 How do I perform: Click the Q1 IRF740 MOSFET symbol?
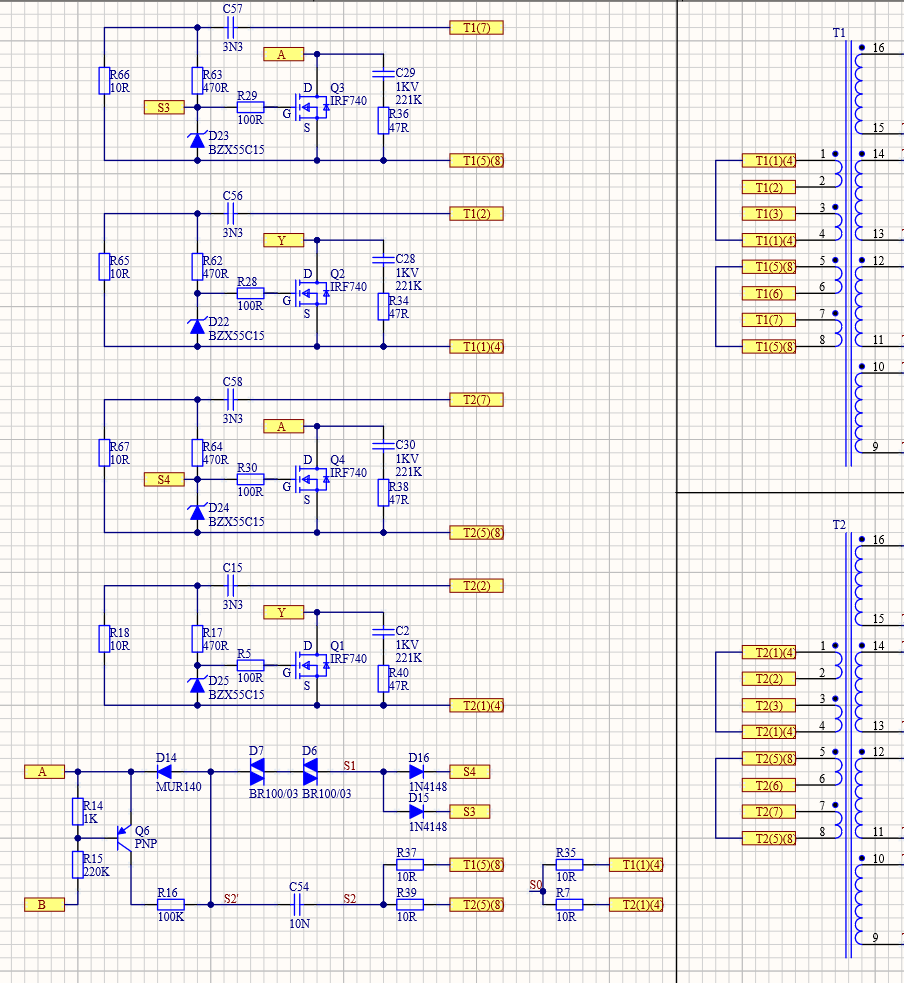pyautogui.click(x=312, y=666)
